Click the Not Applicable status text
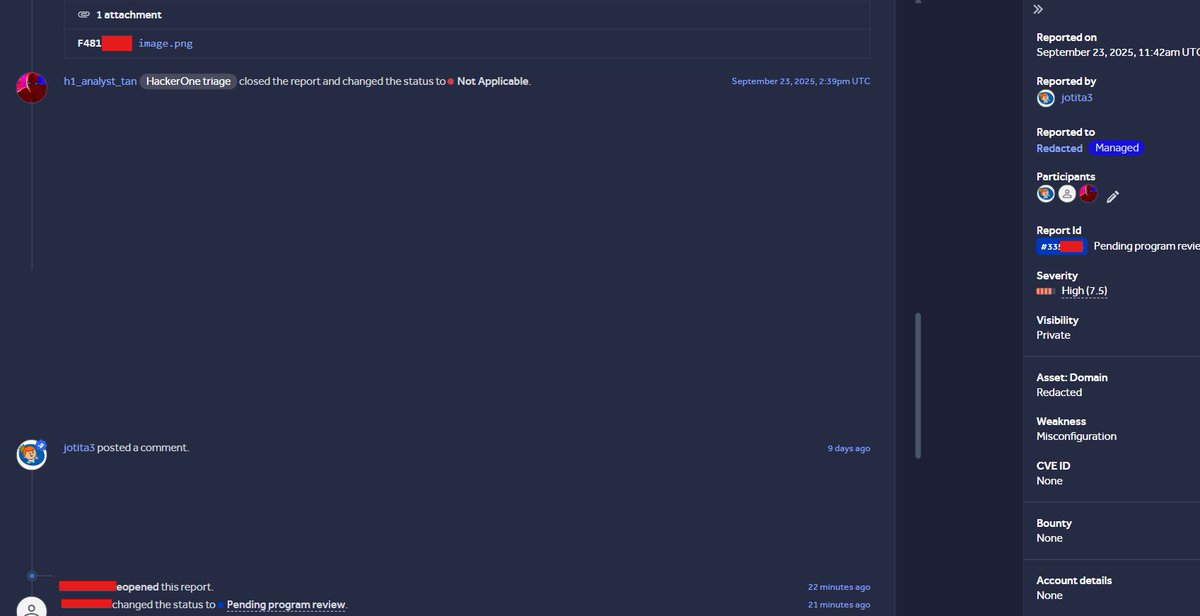The height and width of the screenshot is (616, 1200). 493,81
